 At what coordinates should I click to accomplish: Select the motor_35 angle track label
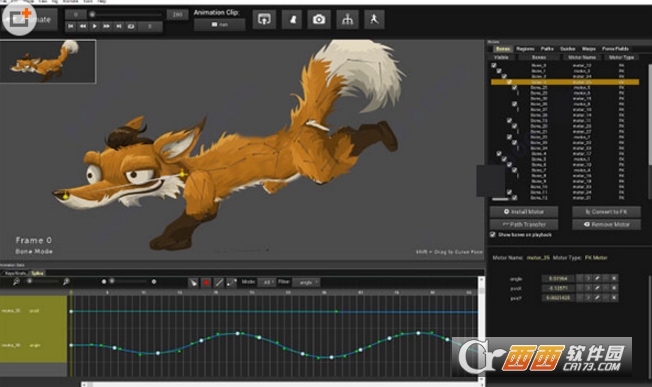35,345
